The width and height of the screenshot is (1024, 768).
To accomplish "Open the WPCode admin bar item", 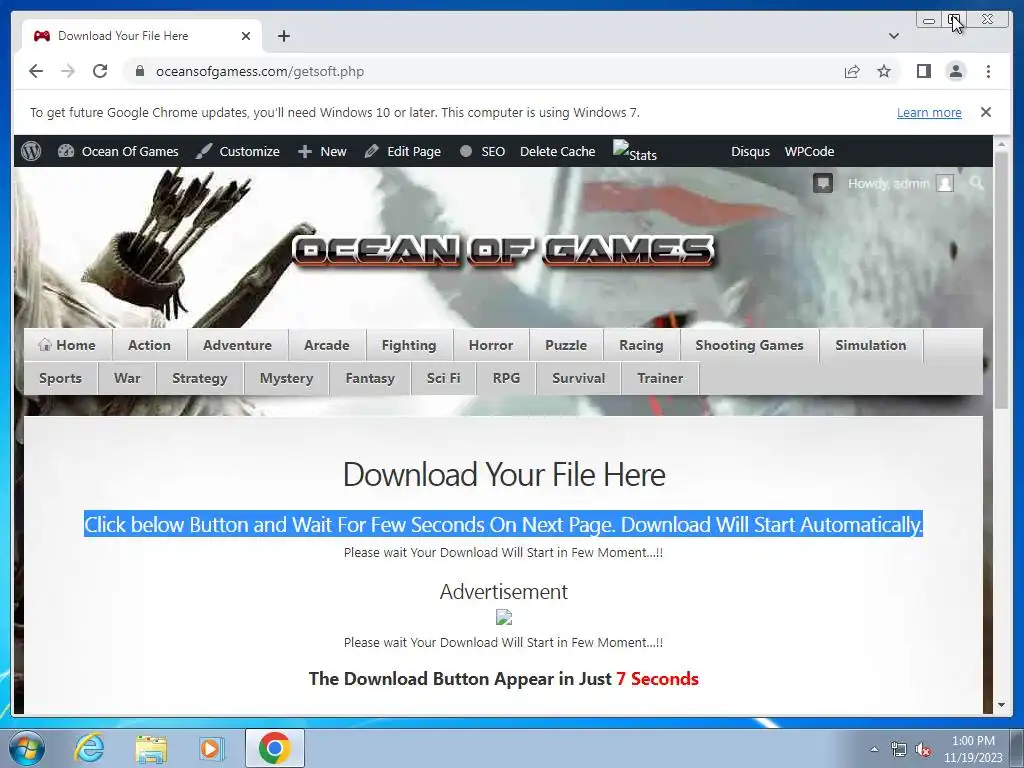I will [x=809, y=152].
